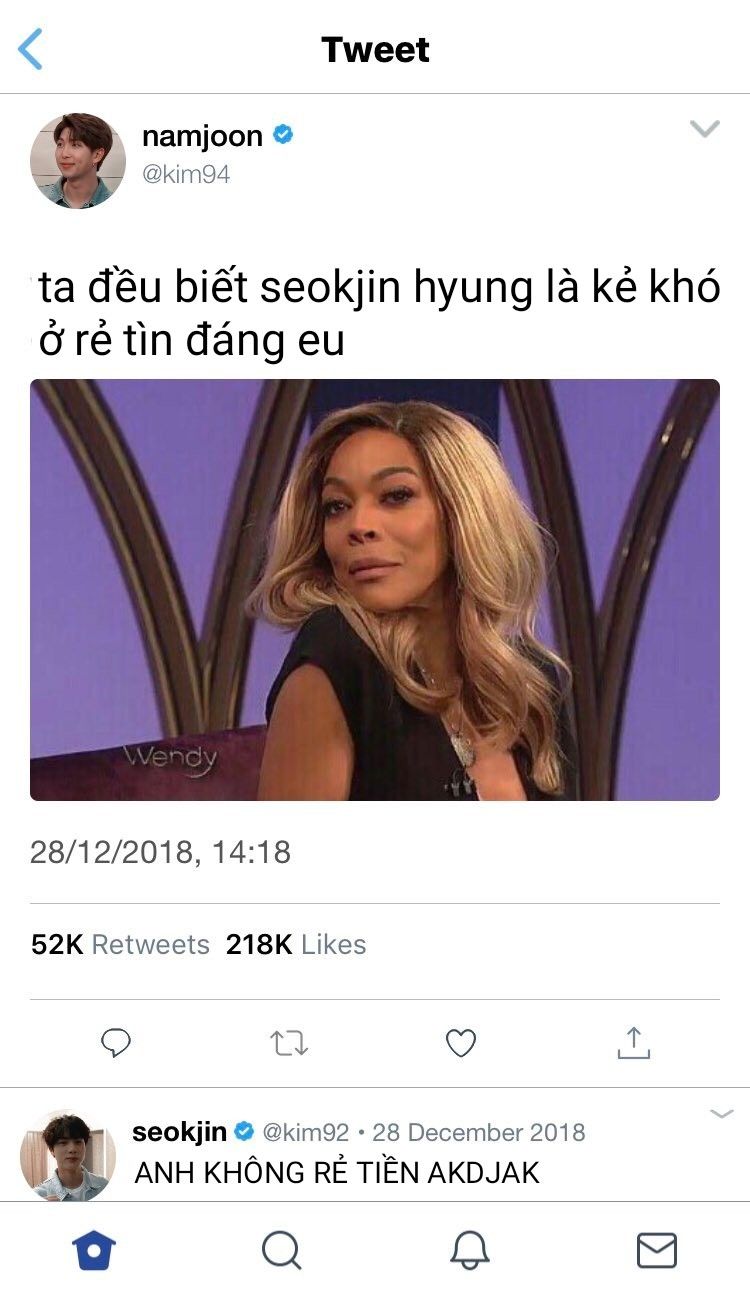This screenshot has width=750, height=1299.
Task: Open the Notifications bell tab
Action: (x=469, y=1251)
